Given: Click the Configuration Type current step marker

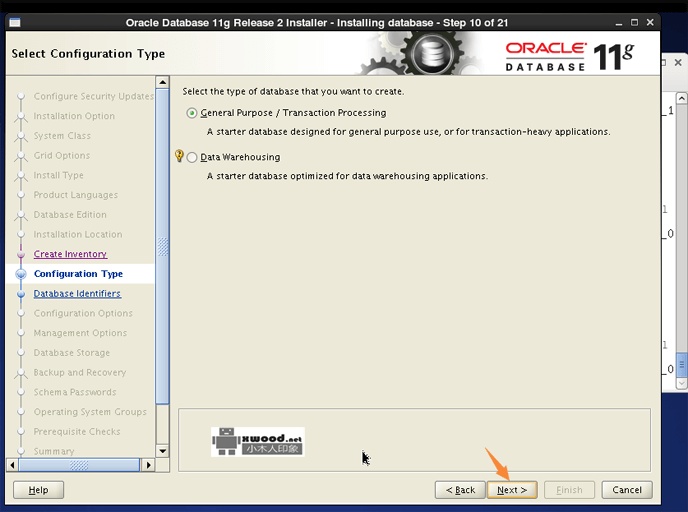Looking at the screenshot, I should [20, 274].
